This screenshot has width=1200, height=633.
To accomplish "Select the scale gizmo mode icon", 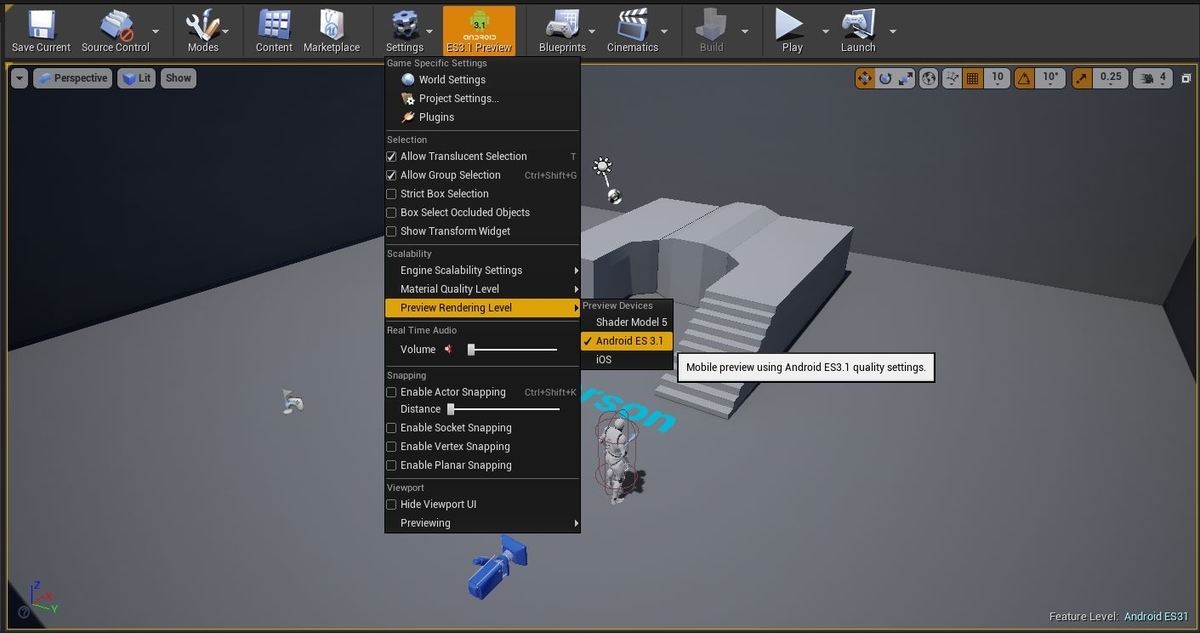I will click(905, 78).
